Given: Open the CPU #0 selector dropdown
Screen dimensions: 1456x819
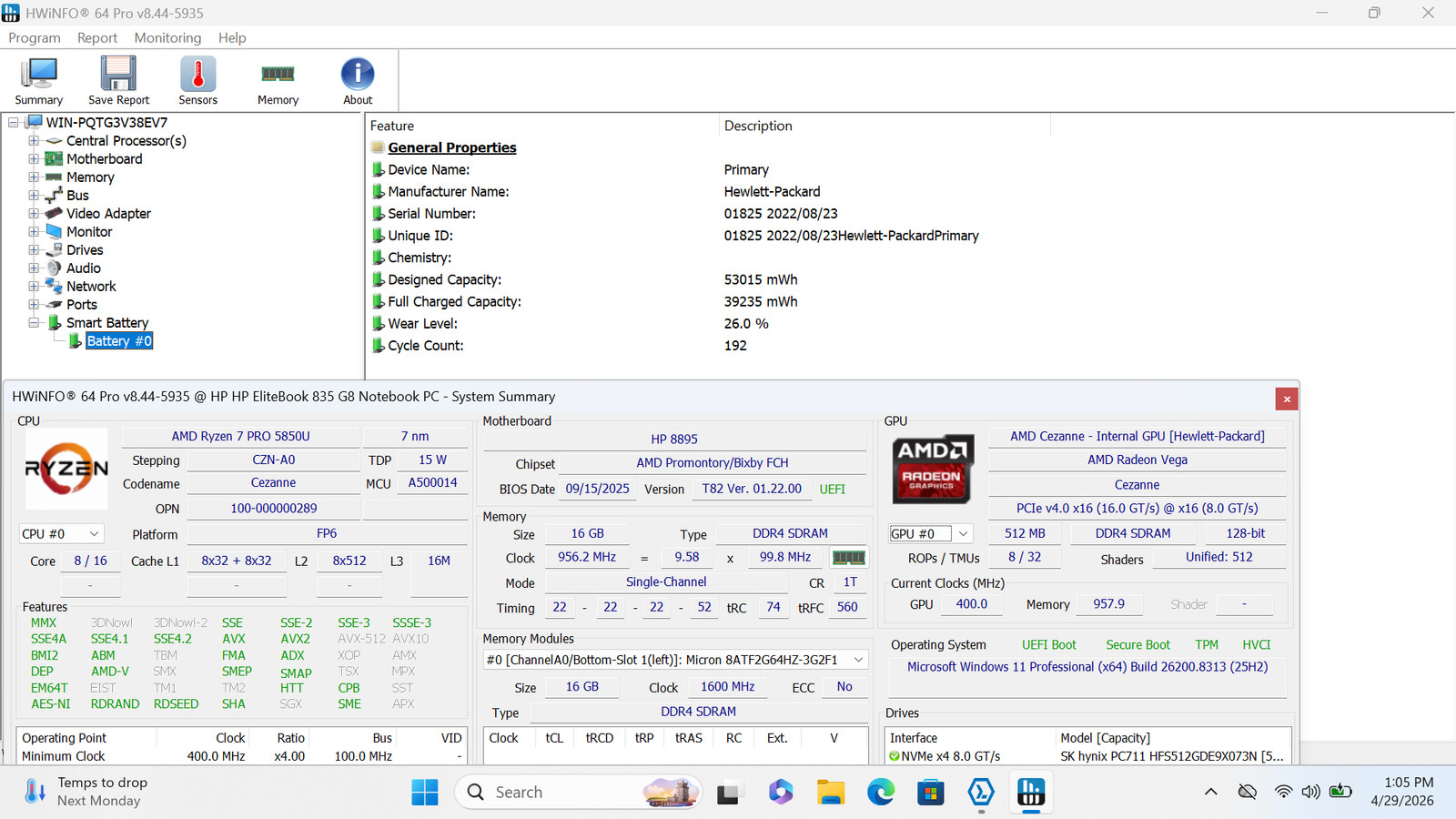Looking at the screenshot, I should tap(61, 534).
